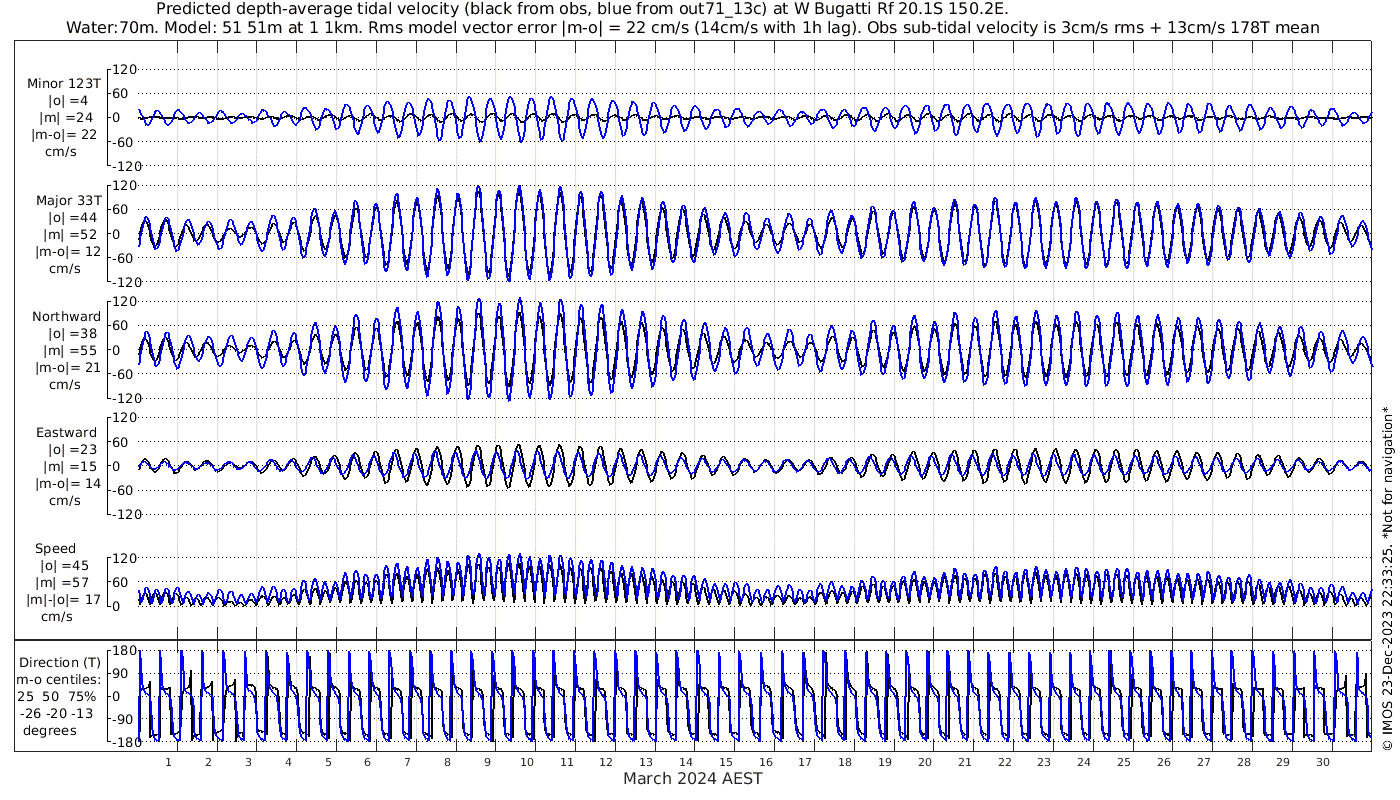Select the 'Minor 123T' panel label
Image resolution: width=1400 pixels, height=800 pixels.
click(64, 84)
